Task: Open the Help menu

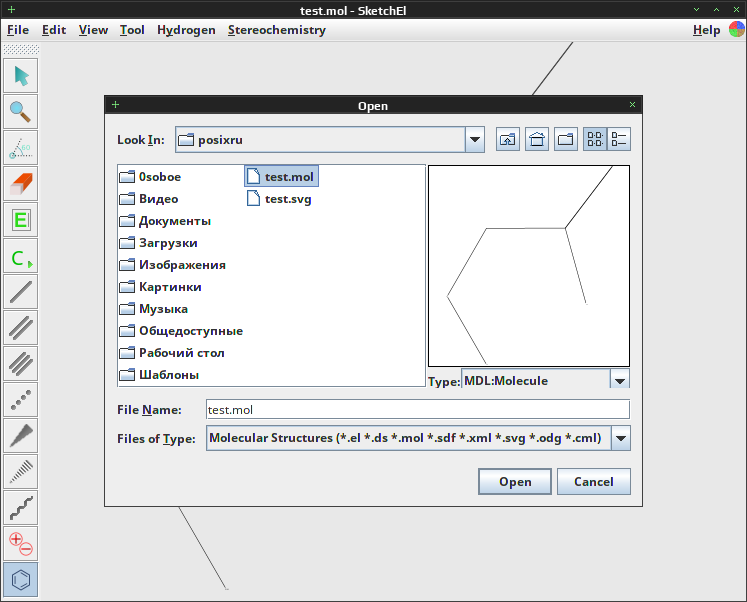Action: pos(707,30)
